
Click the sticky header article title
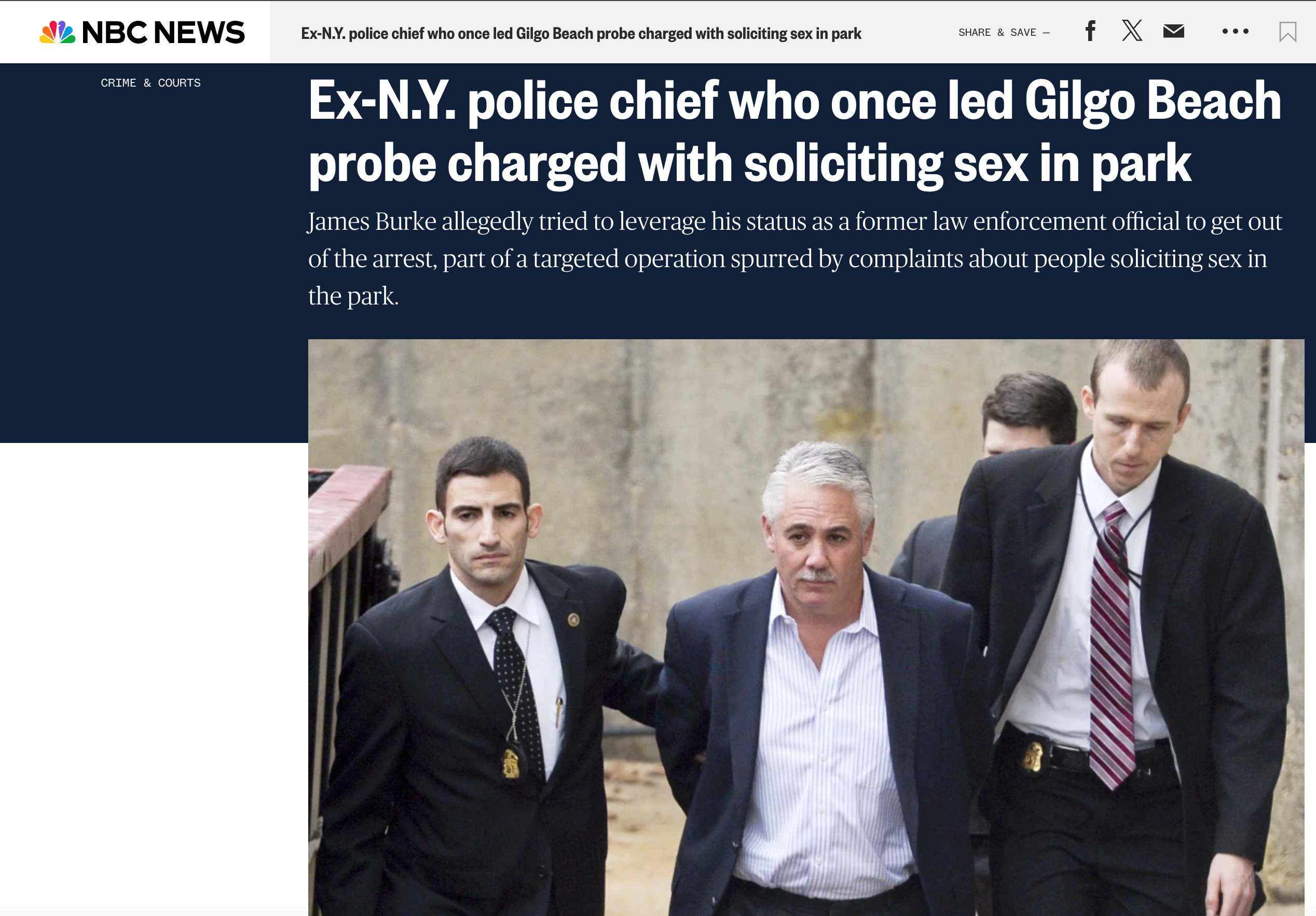coord(581,33)
